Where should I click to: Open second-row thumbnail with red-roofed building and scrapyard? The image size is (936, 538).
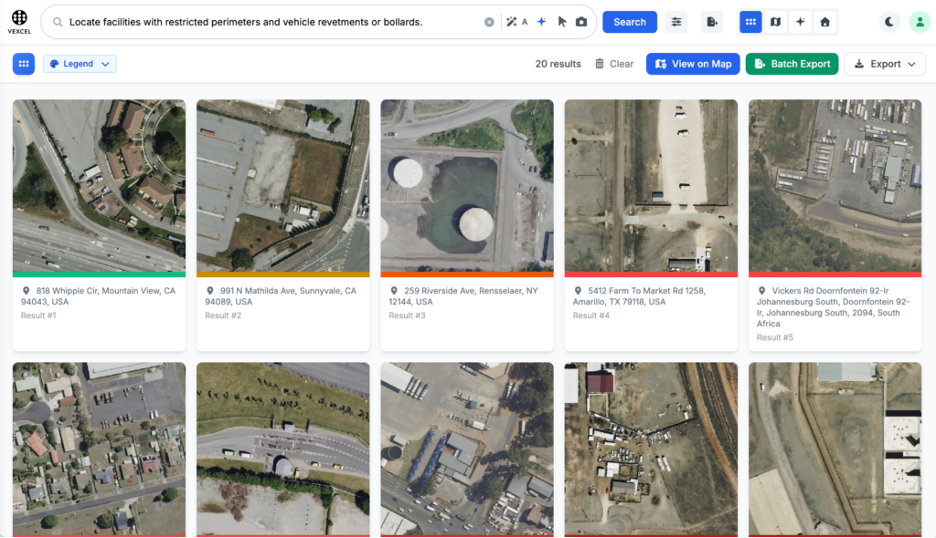coord(651,449)
